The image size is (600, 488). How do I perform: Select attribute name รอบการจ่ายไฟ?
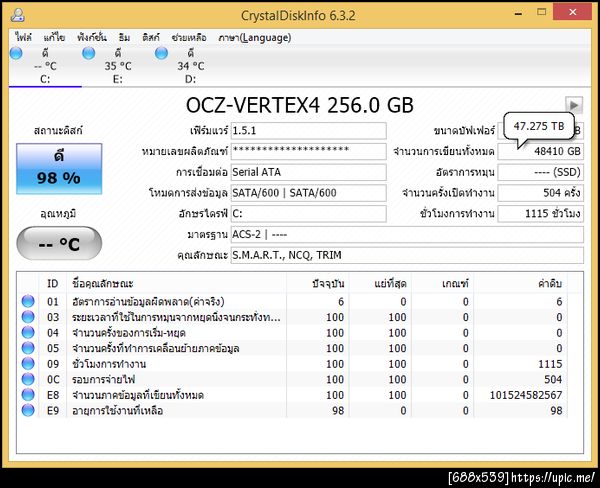coord(104,379)
